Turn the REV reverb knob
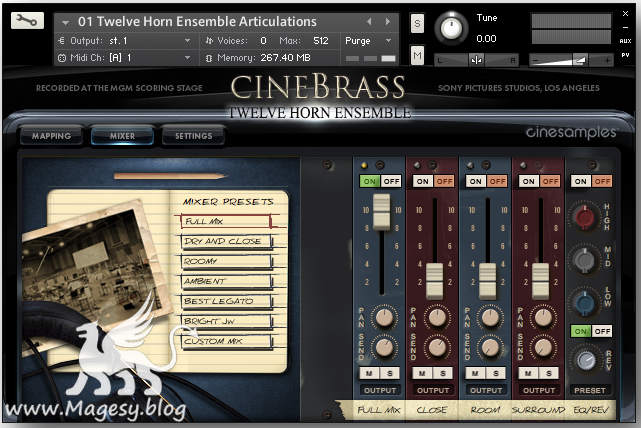 [585, 360]
